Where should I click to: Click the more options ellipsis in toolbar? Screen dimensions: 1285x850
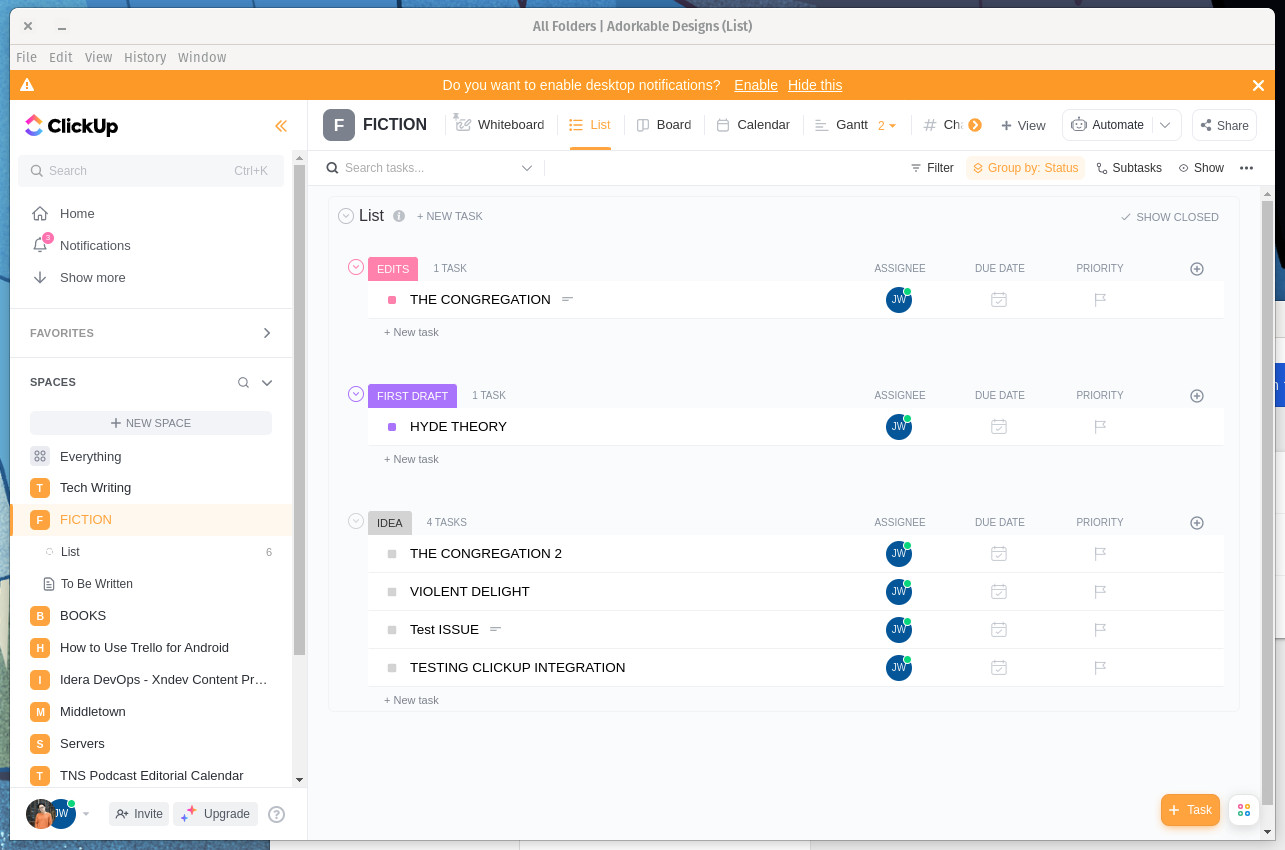click(x=1246, y=168)
